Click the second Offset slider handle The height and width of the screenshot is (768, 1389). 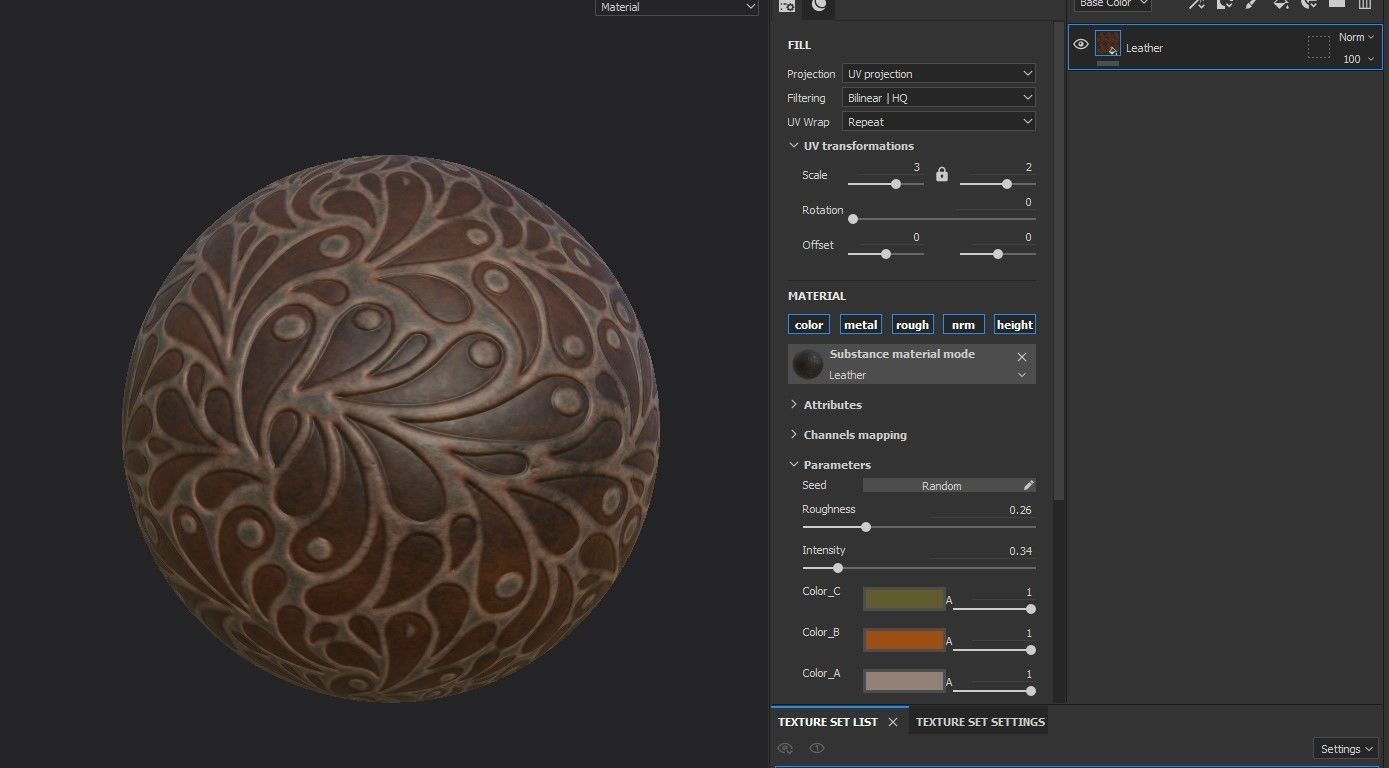pos(998,254)
